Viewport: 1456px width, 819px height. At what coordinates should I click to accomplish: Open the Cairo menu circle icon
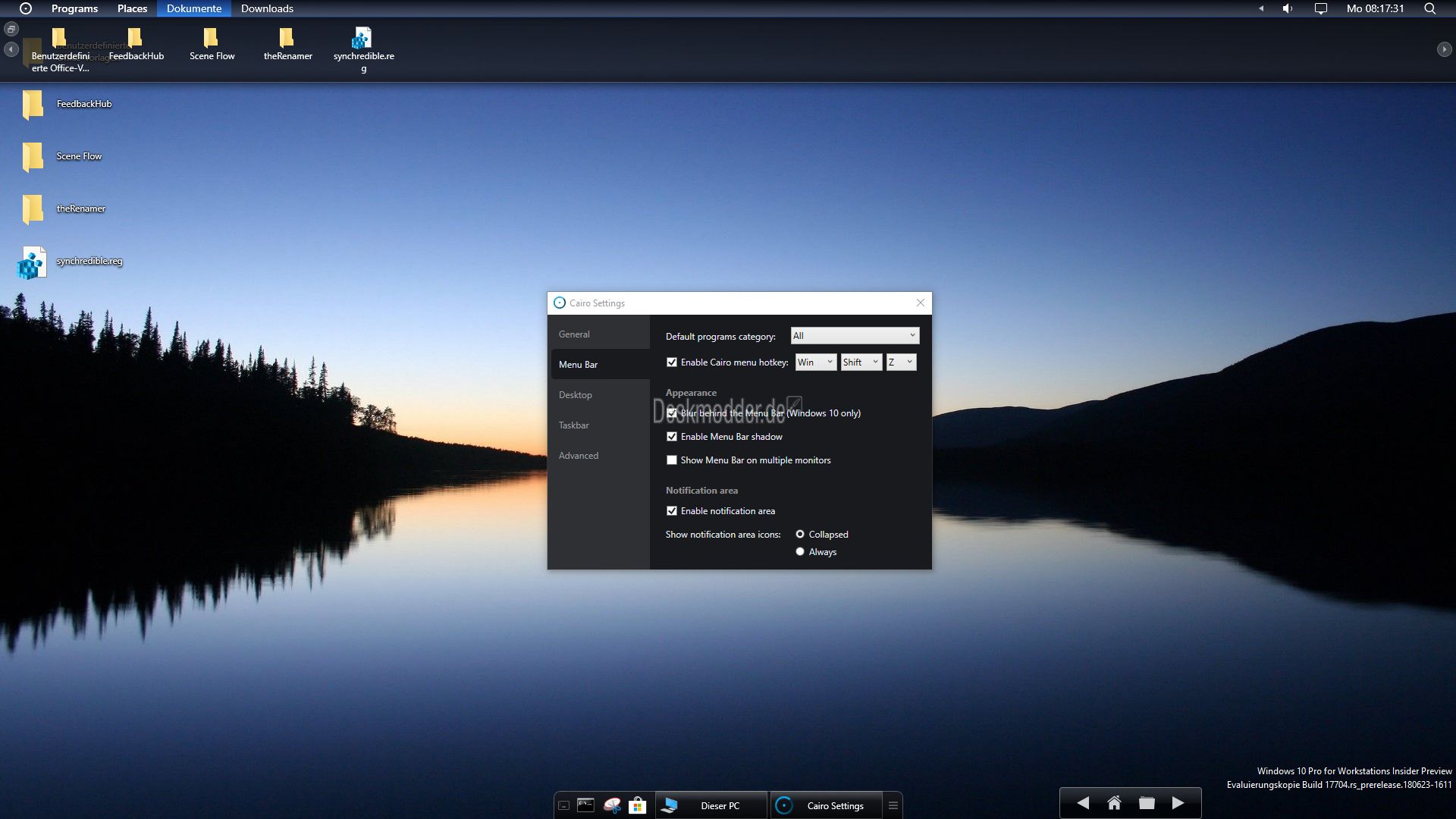click(26, 8)
